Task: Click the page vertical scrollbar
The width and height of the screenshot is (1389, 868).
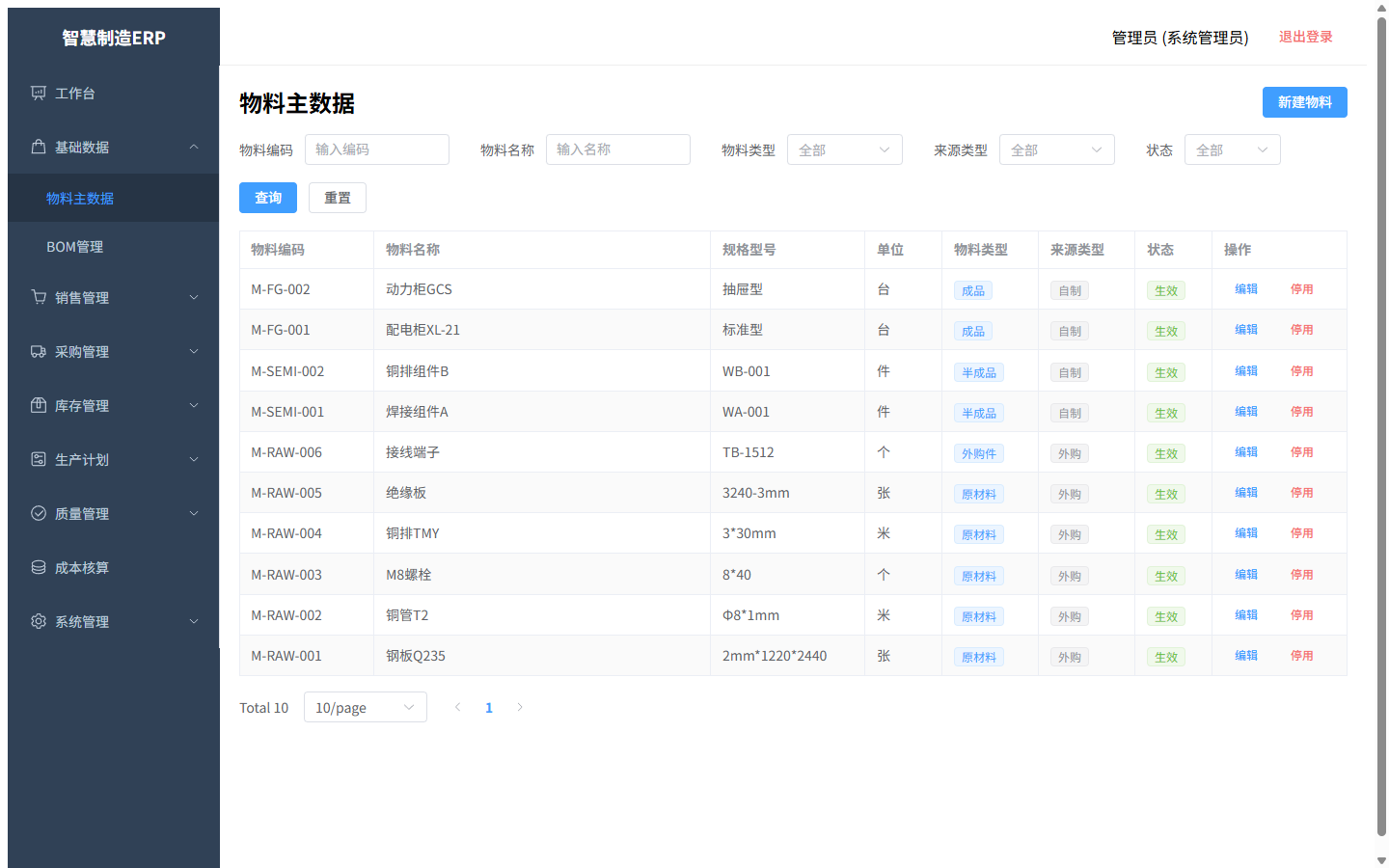Action: 1381,424
